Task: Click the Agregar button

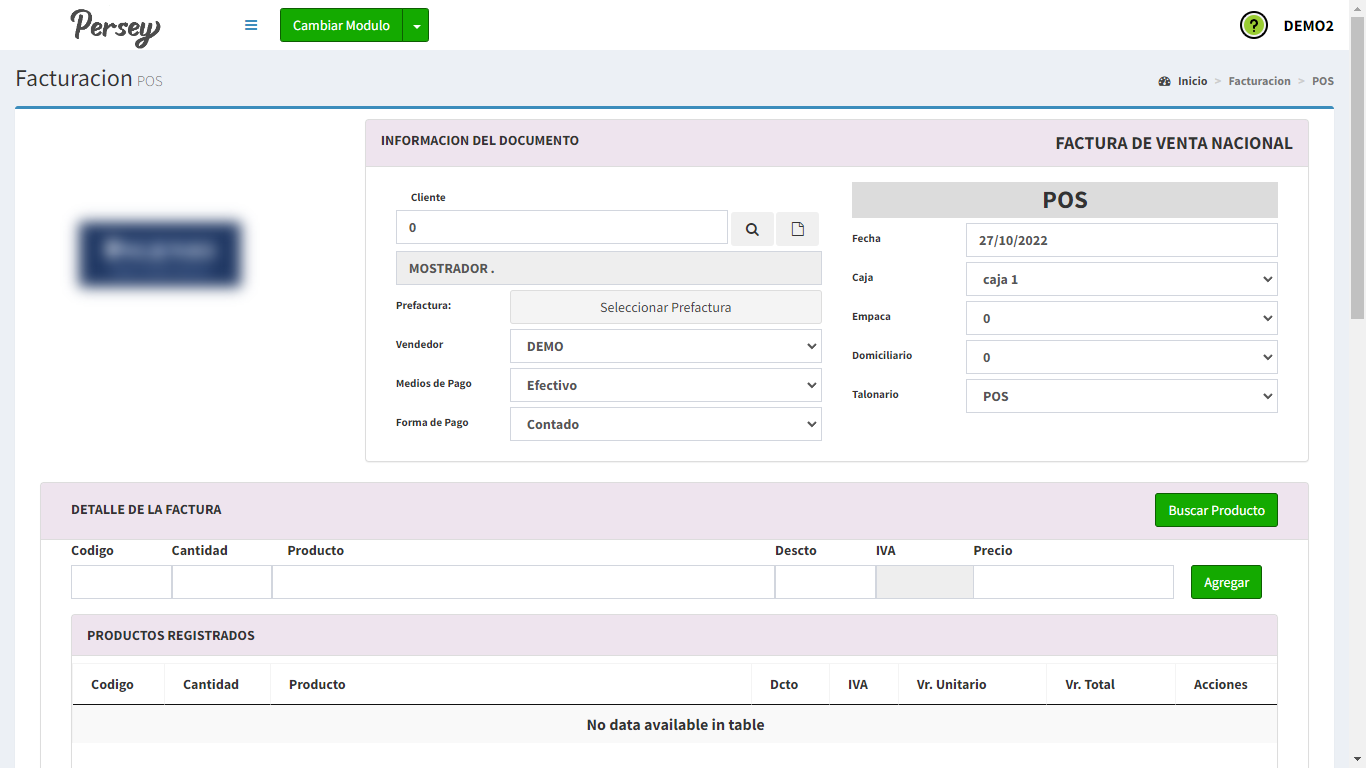Action: pos(1226,582)
